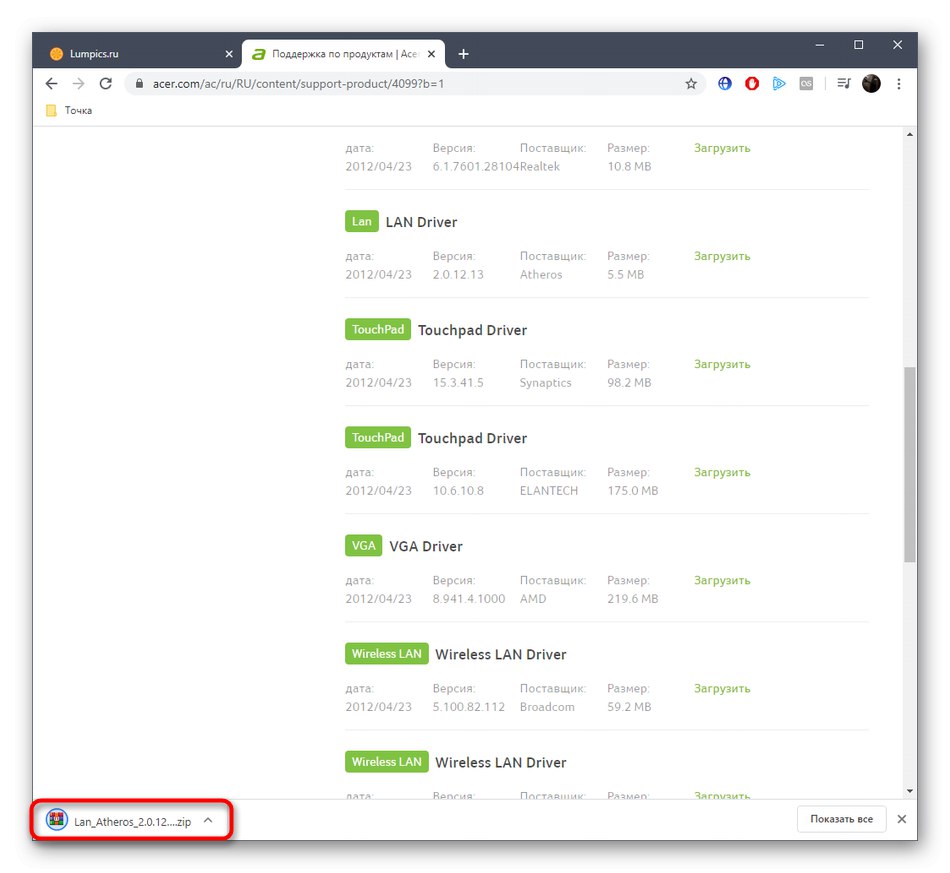Screen dimensions: 950x873
Task: Open the gray square extension icon
Action: click(806, 84)
